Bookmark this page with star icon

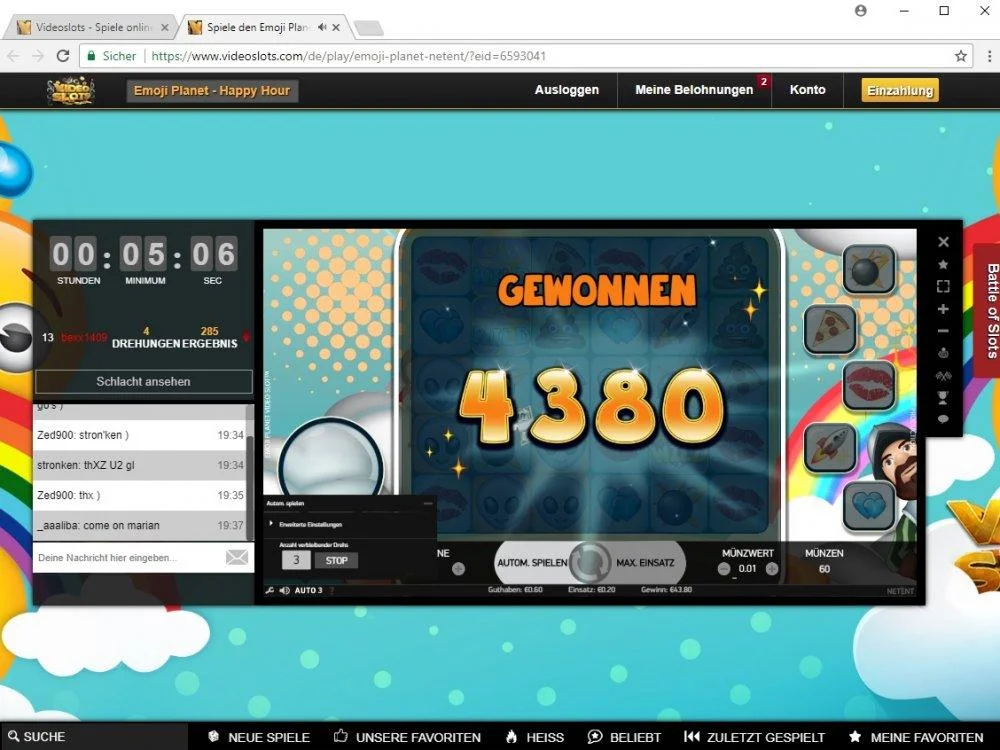[x=960, y=56]
